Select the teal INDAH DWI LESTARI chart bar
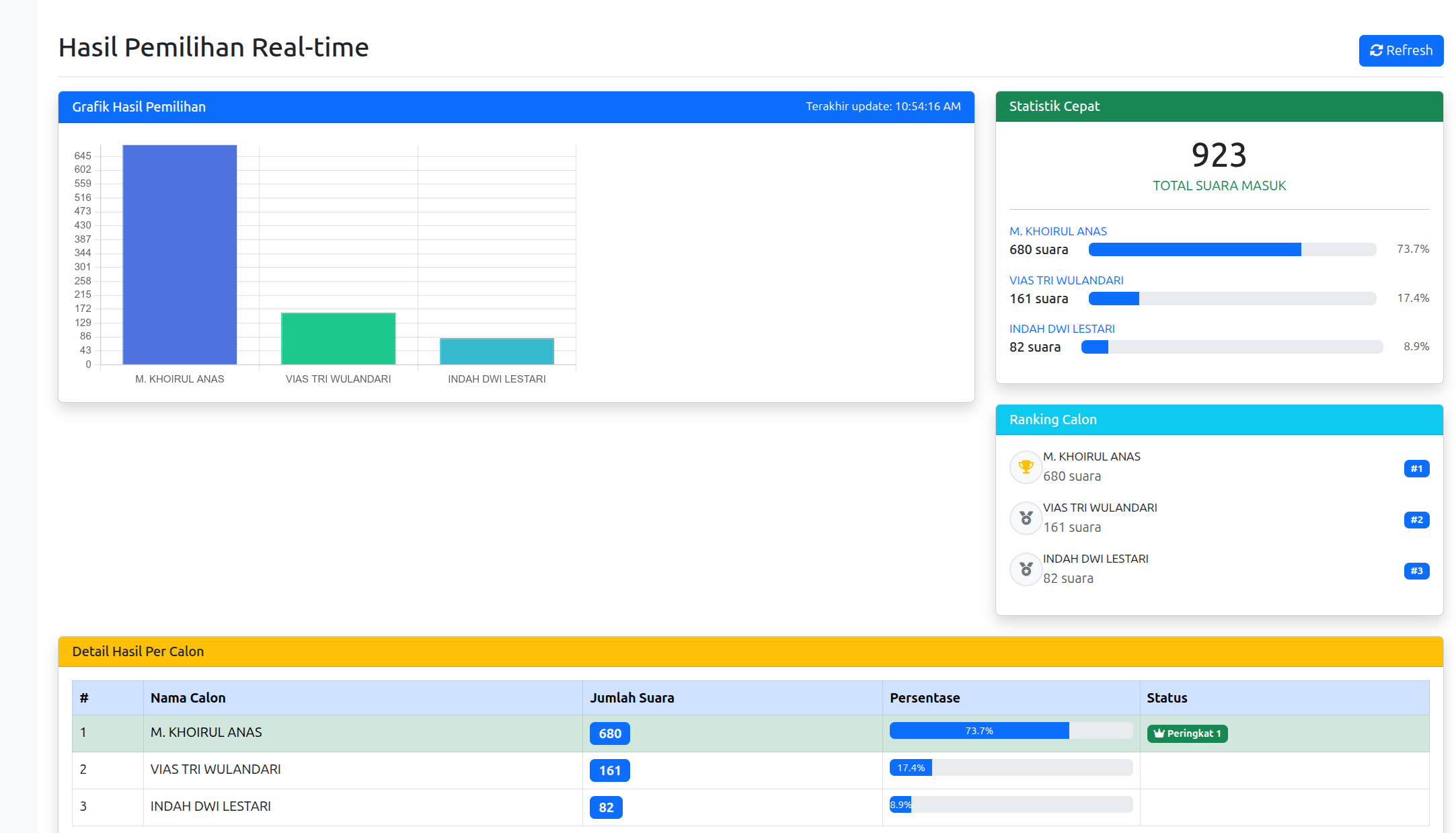Viewport: 1456px width, 833px height. 497,352
